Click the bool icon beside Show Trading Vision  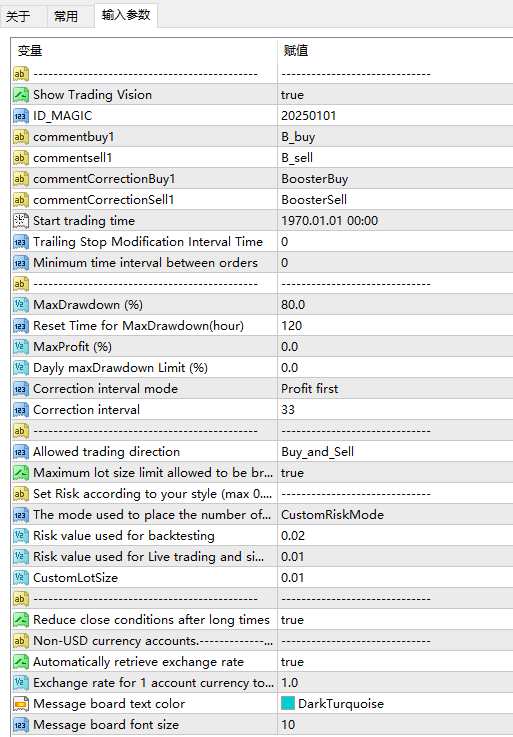21,95
